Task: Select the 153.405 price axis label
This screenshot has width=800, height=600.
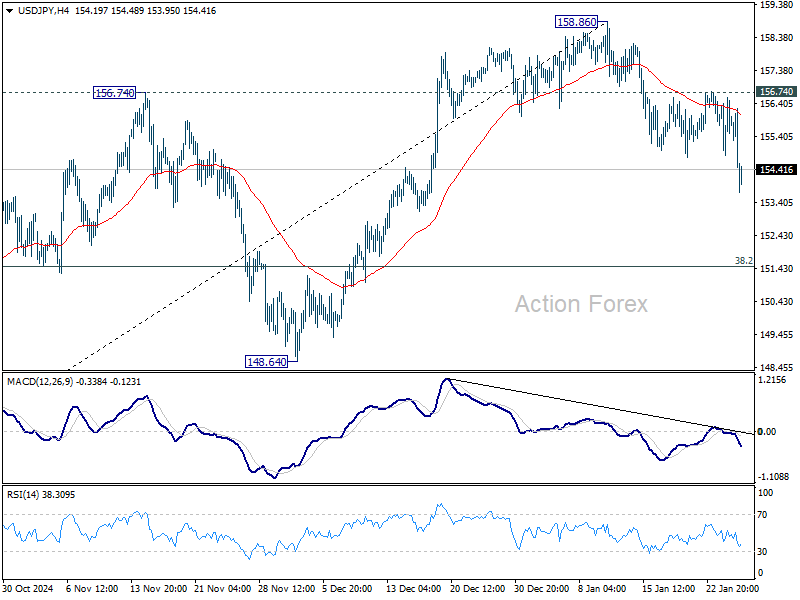Action: (776, 203)
